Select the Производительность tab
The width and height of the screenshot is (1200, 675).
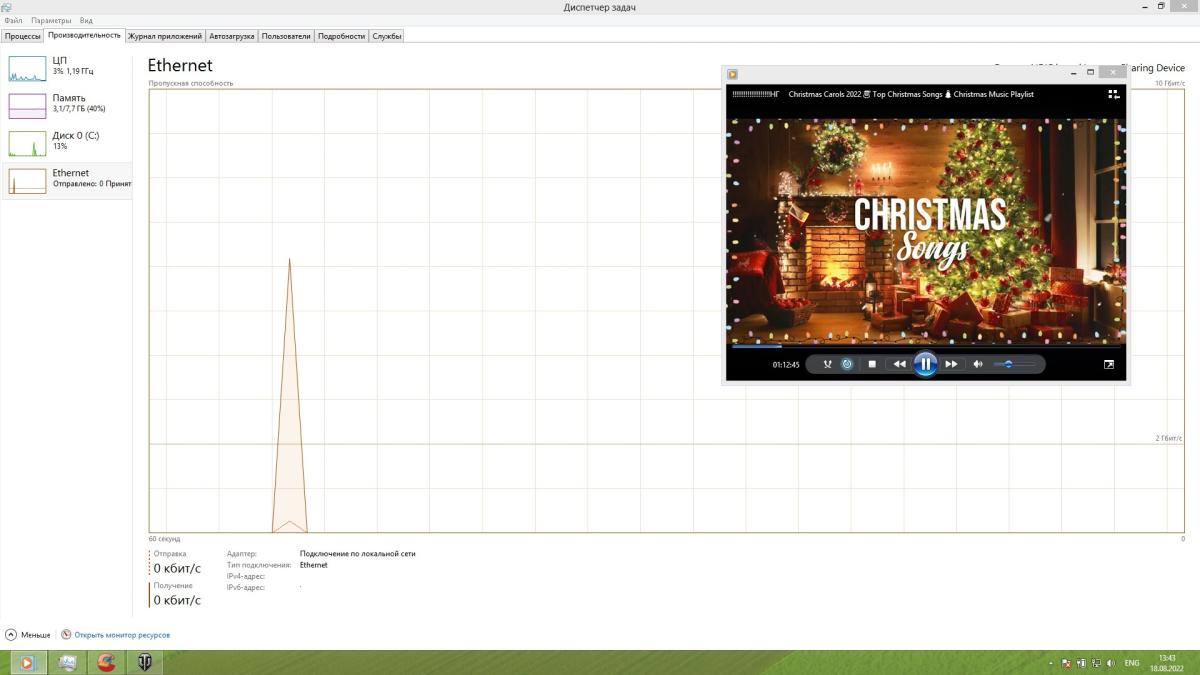click(84, 35)
